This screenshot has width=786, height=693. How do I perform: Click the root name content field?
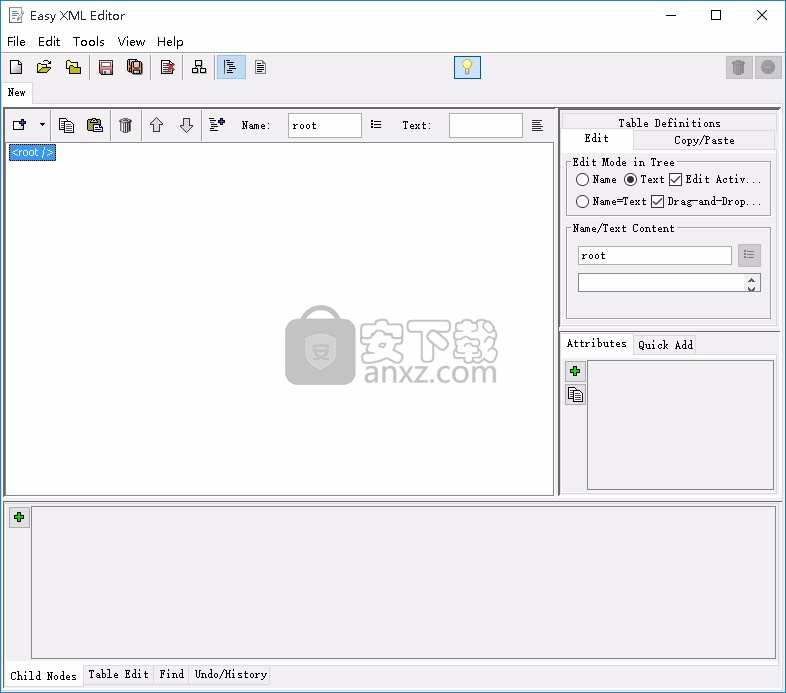[x=655, y=255]
